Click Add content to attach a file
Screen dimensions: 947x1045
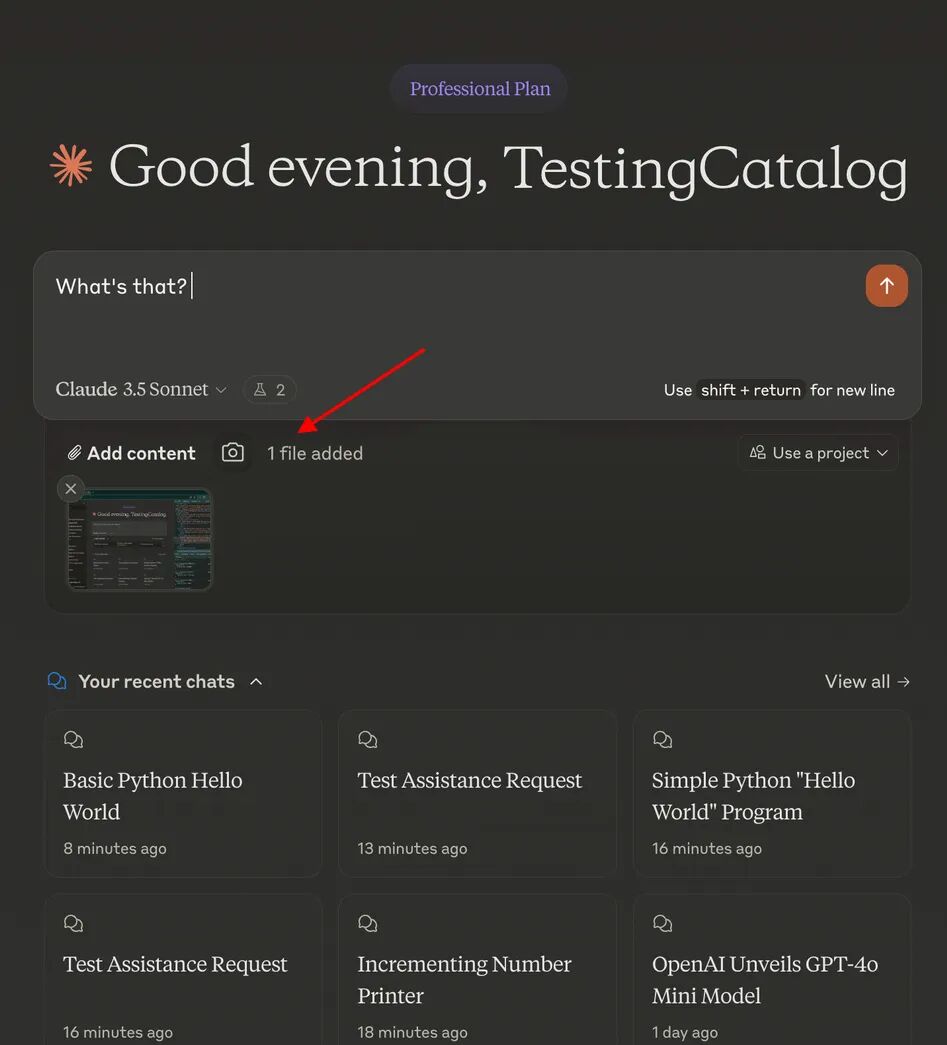[131, 453]
